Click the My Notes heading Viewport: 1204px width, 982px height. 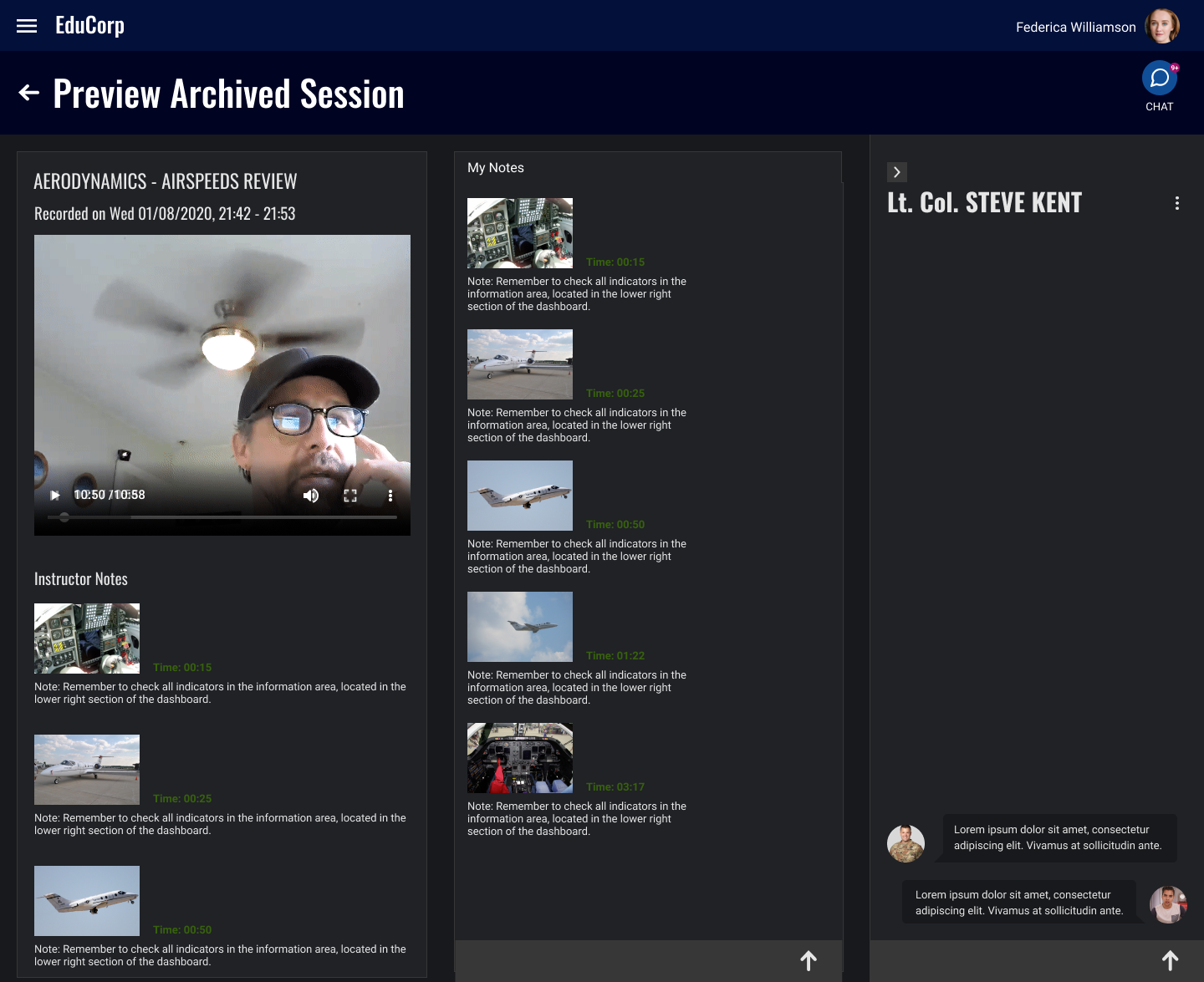click(496, 168)
